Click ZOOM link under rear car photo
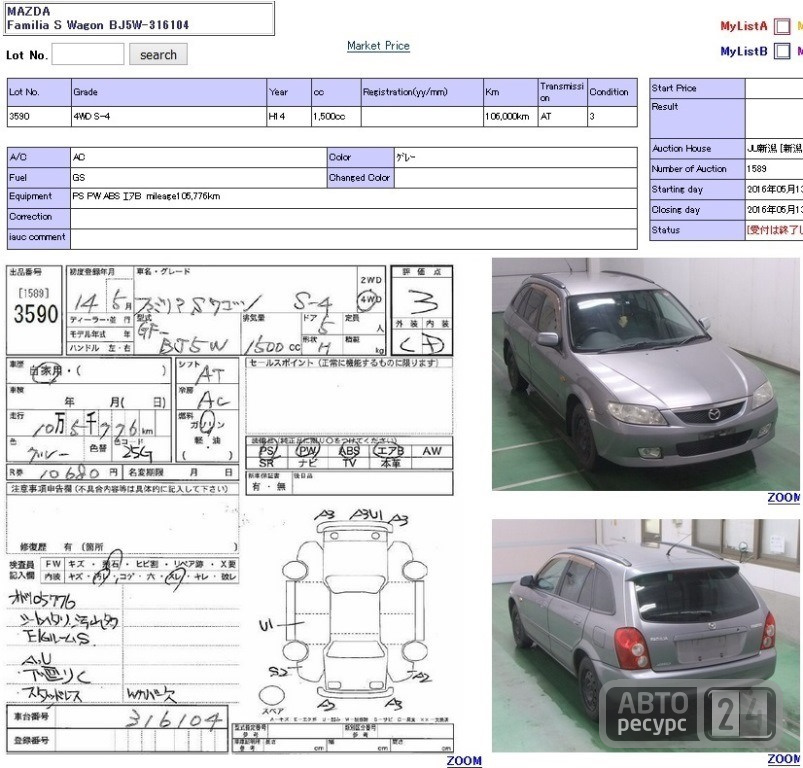 click(x=784, y=759)
